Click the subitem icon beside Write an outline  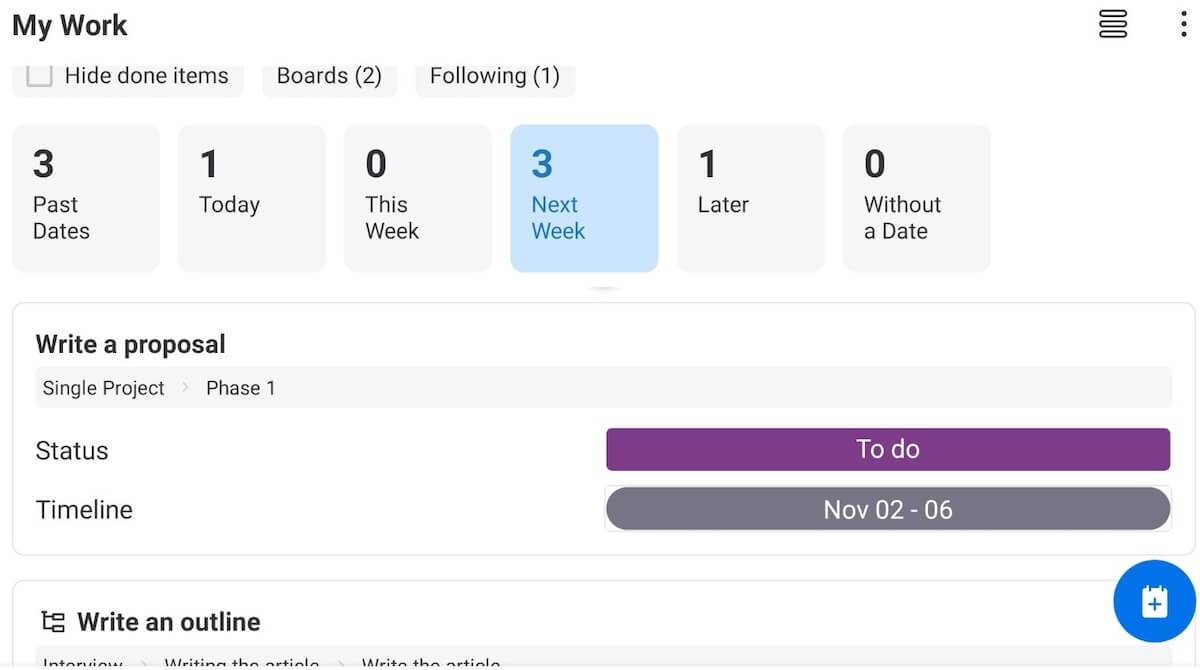pos(53,622)
